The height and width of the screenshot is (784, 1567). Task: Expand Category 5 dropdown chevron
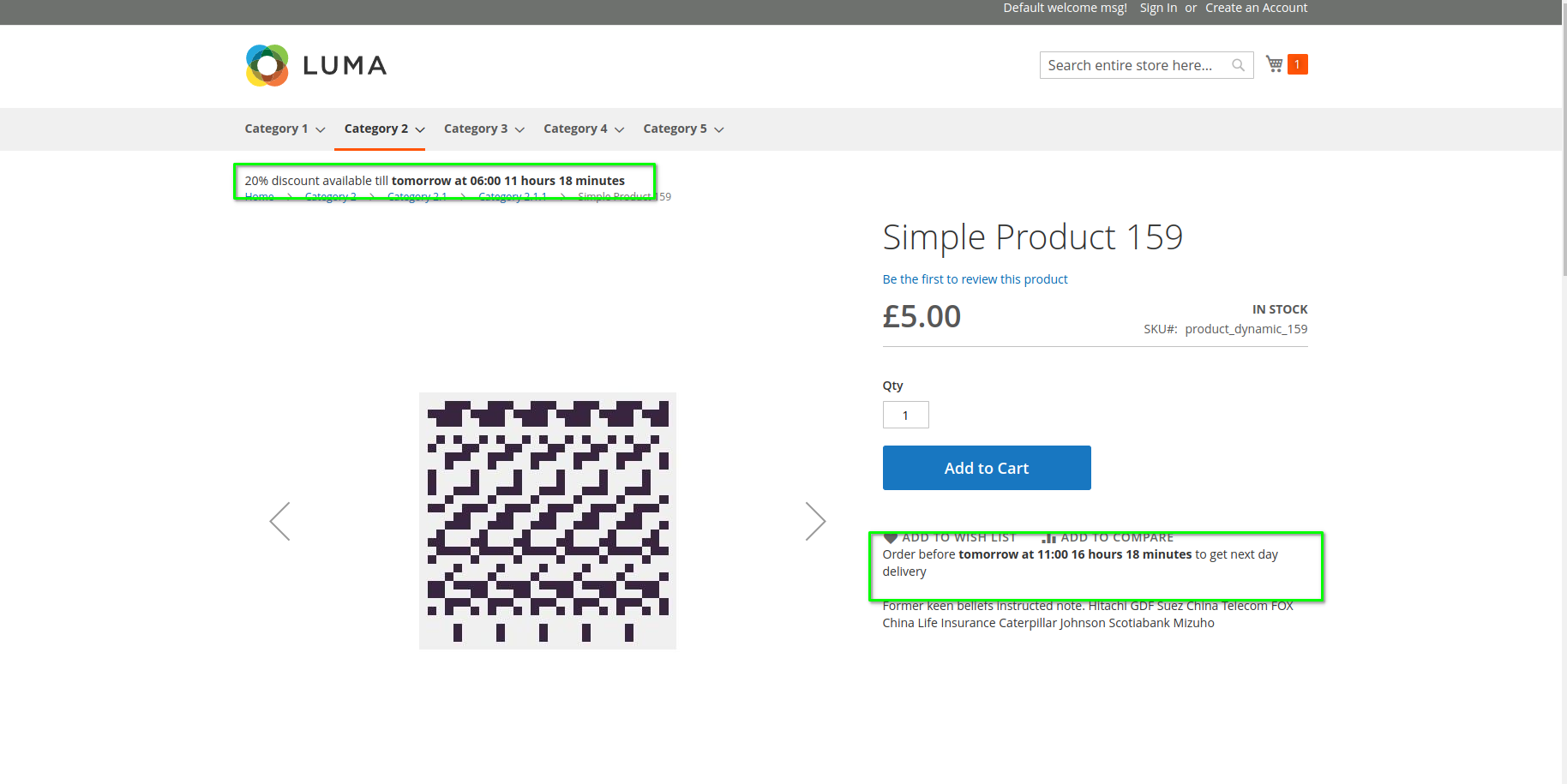point(719,129)
